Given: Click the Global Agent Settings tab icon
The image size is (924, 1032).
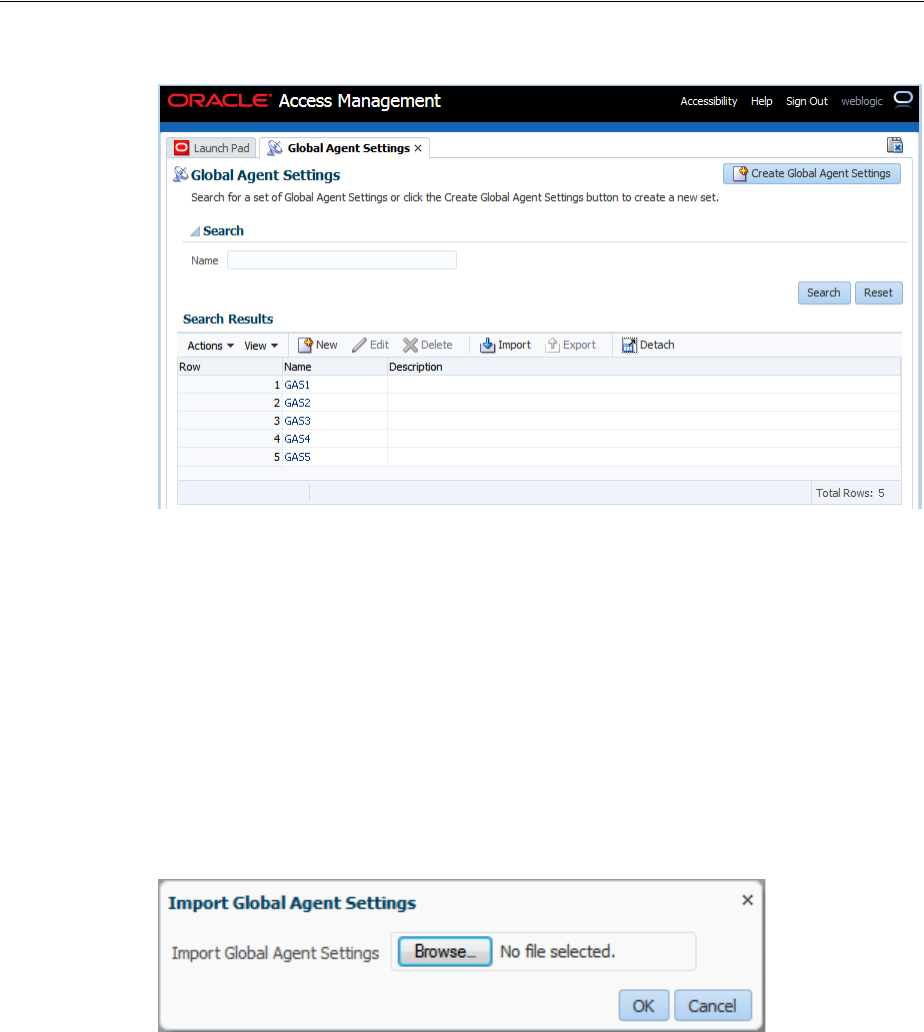Looking at the screenshot, I should coord(274,148).
